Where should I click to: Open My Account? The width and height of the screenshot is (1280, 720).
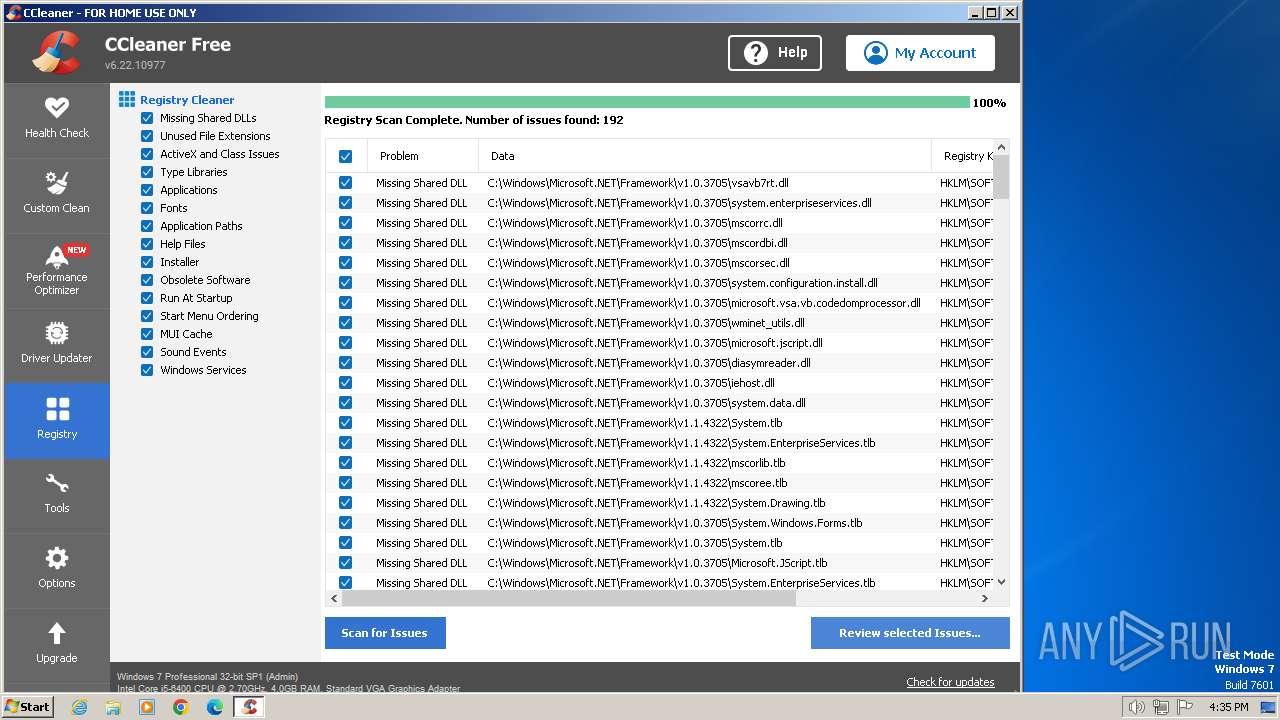coord(920,53)
